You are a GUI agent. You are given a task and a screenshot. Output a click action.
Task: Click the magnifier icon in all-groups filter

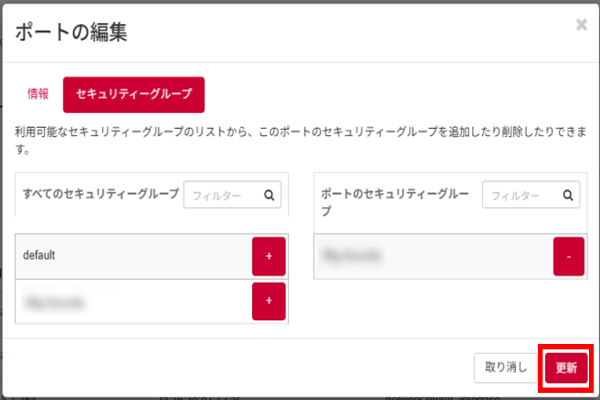pyautogui.click(x=269, y=197)
